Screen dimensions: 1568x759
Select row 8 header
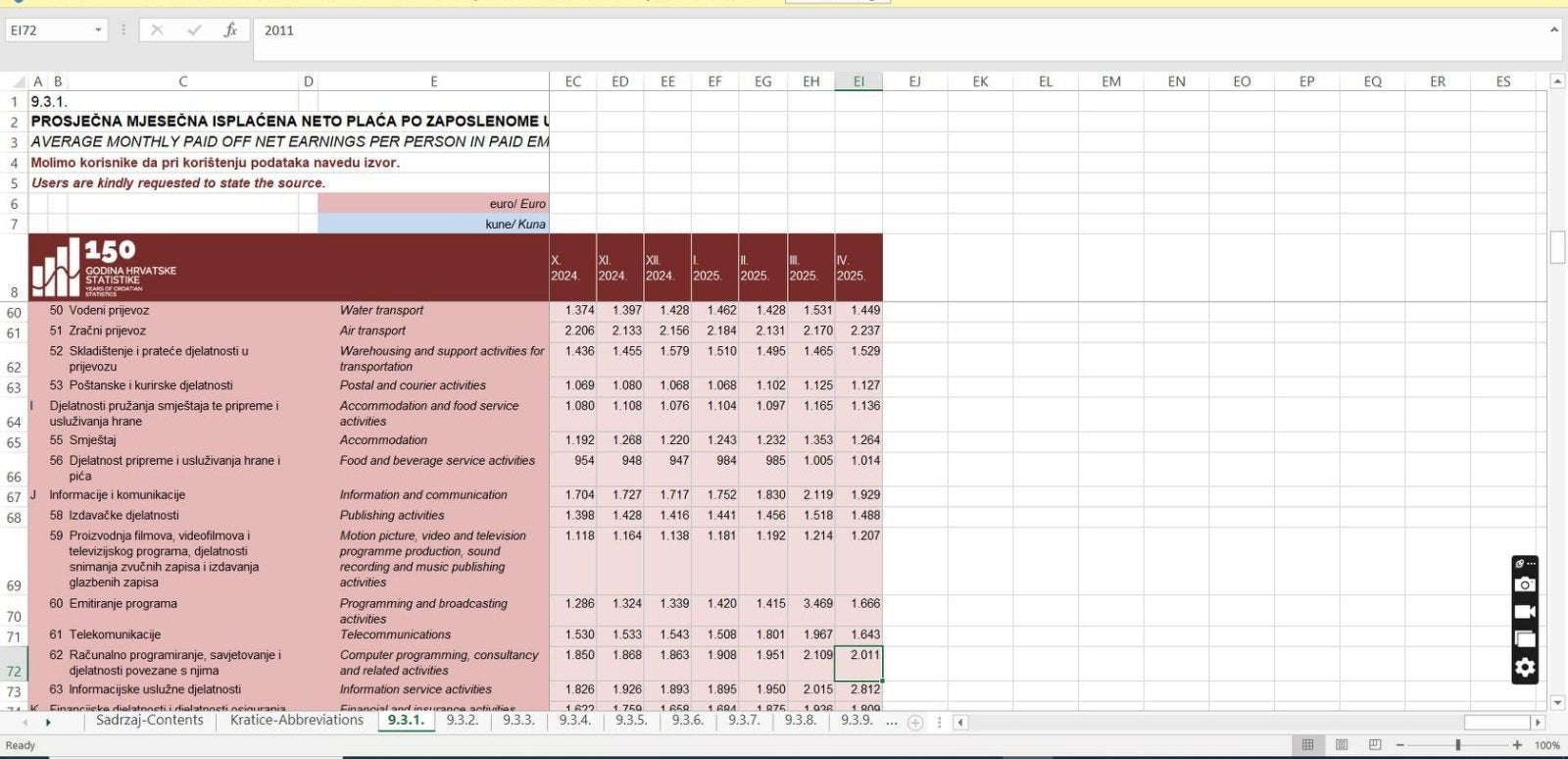14,267
